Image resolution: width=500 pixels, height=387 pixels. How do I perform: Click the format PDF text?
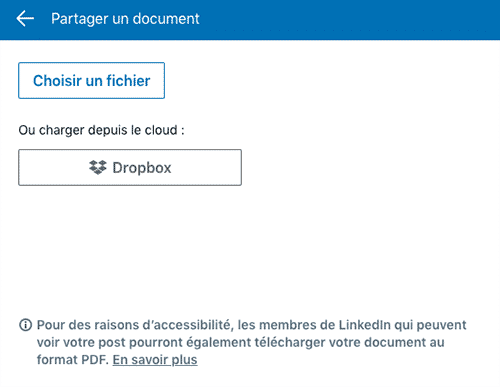pyautogui.click(x=73, y=360)
